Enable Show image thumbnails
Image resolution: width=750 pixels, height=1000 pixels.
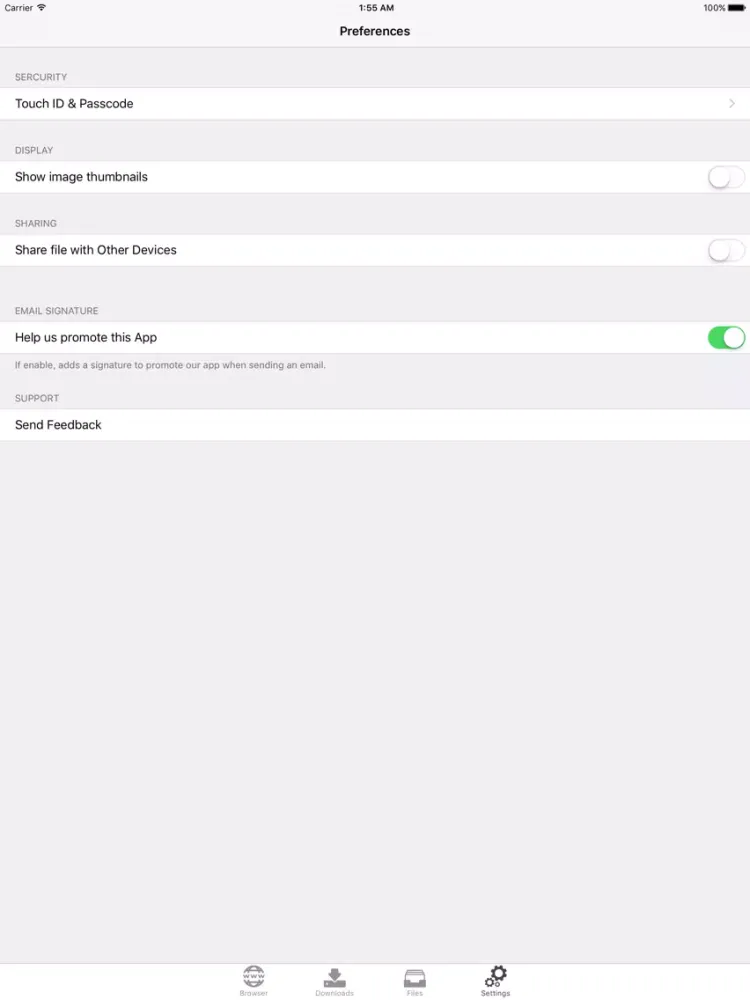tap(726, 177)
